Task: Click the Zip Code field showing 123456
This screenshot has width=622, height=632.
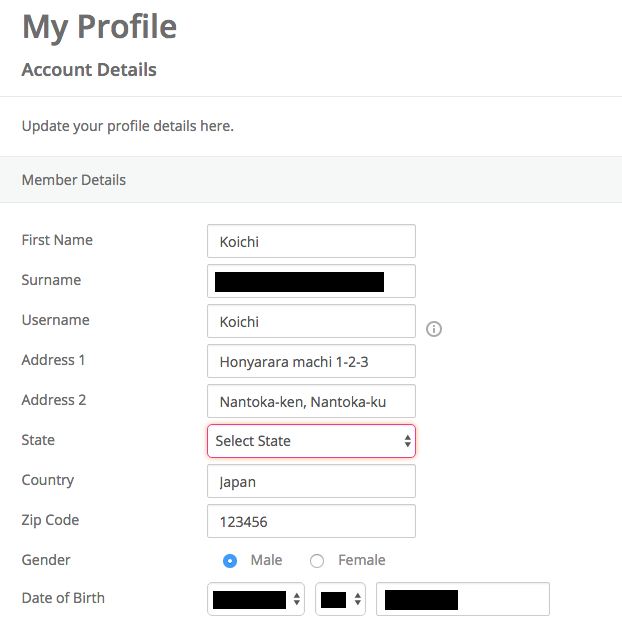Action: tap(311, 521)
